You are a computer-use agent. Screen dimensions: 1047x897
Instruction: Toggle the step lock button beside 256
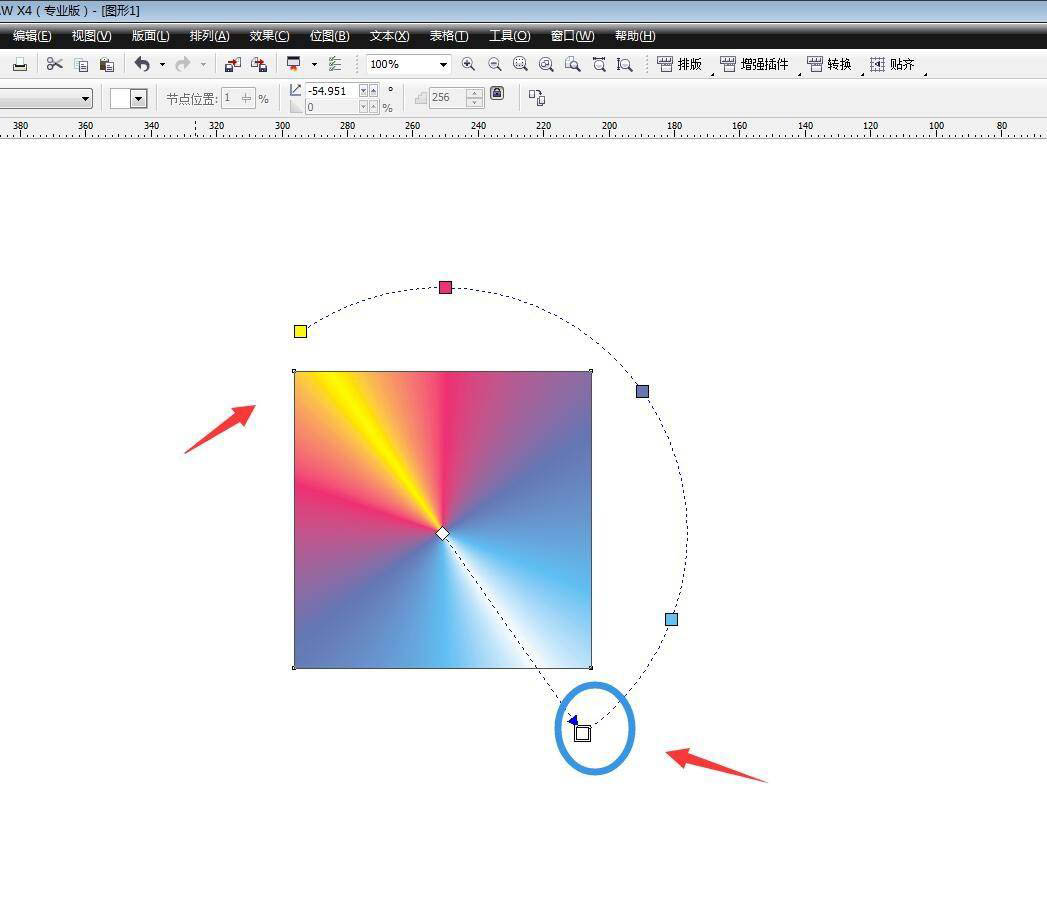(x=497, y=94)
